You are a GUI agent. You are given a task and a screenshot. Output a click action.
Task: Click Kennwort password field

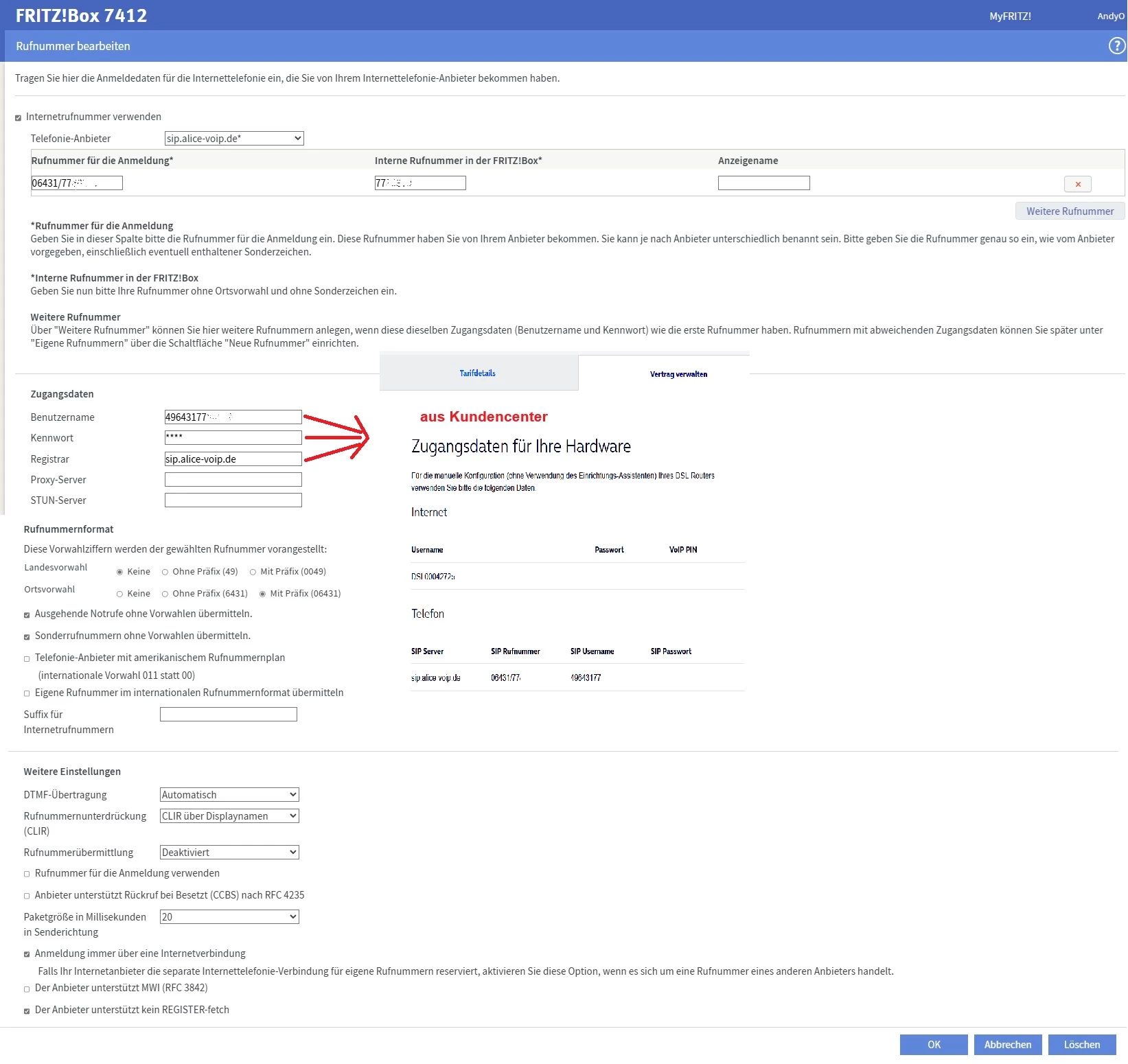pyautogui.click(x=233, y=438)
